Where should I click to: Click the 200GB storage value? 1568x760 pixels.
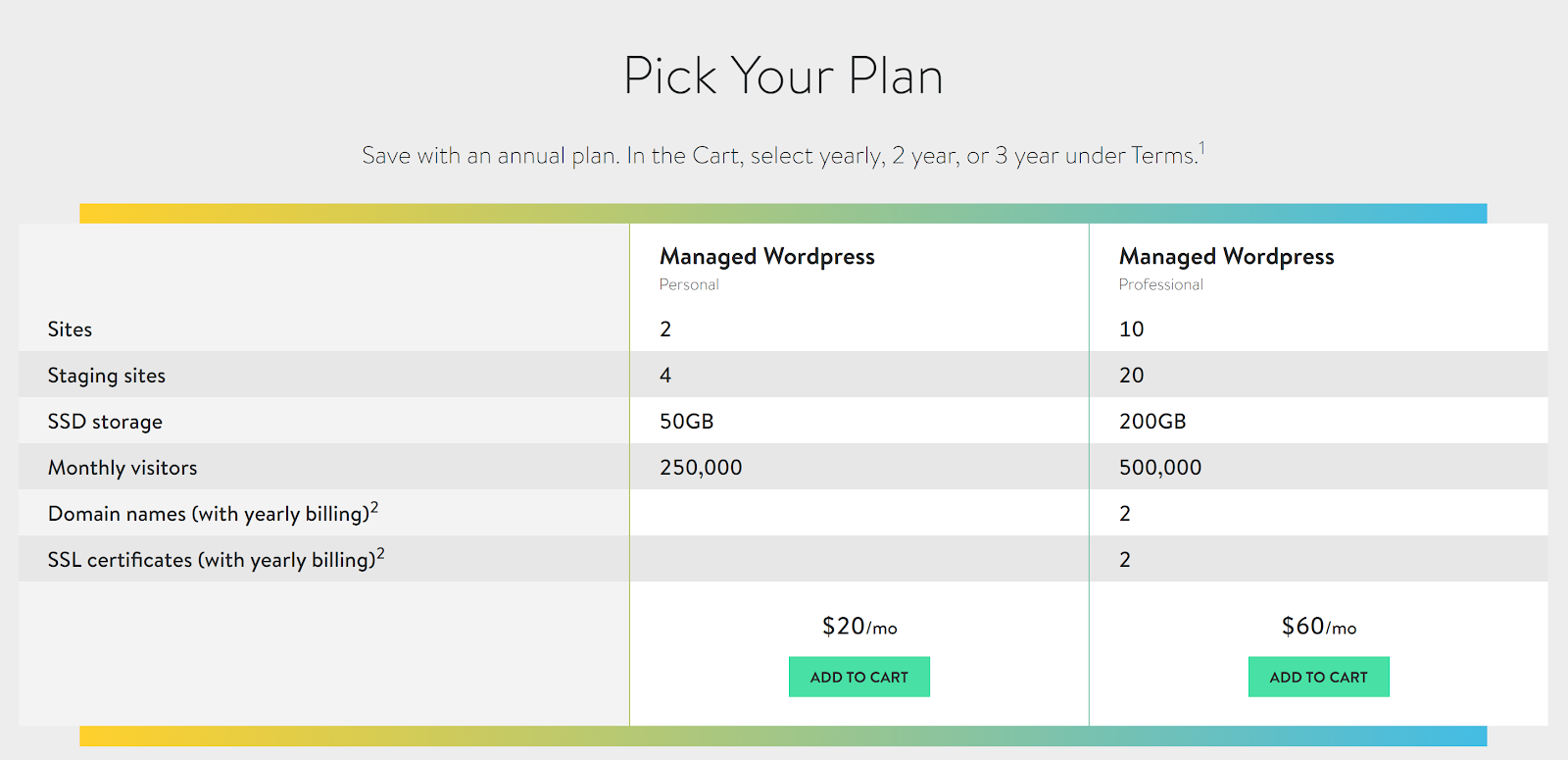(x=1152, y=422)
